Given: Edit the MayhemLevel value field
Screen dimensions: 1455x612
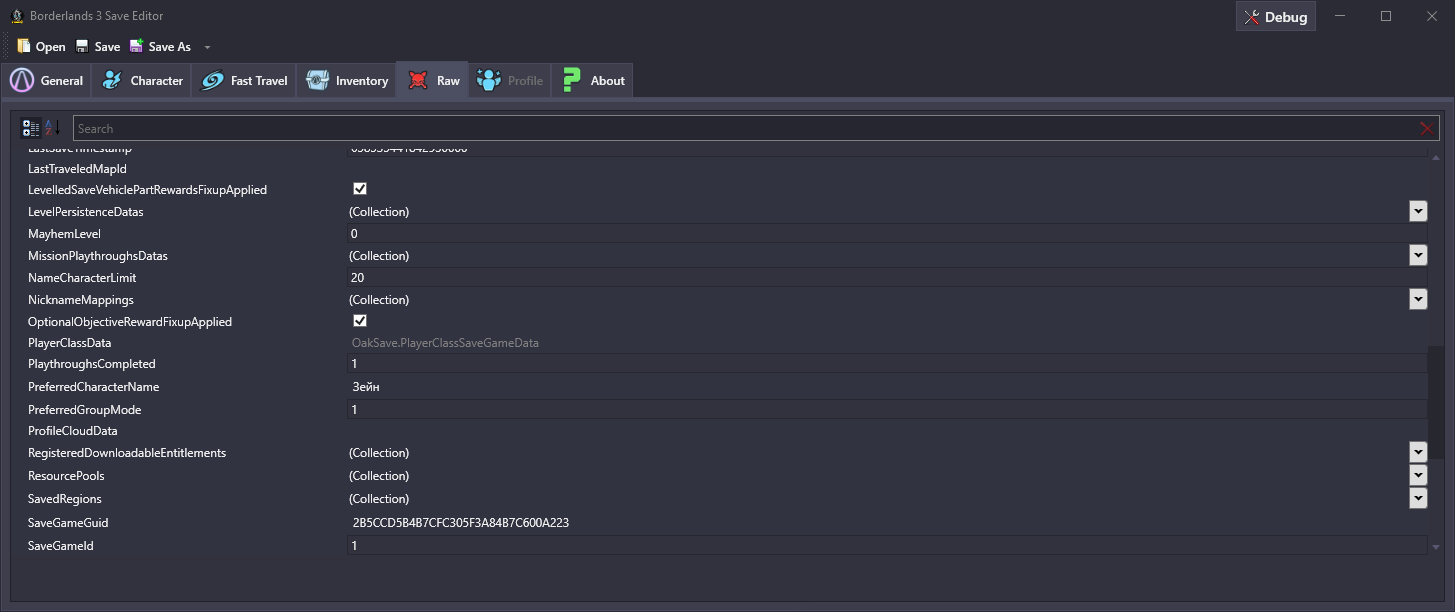Looking at the screenshot, I should point(886,234).
